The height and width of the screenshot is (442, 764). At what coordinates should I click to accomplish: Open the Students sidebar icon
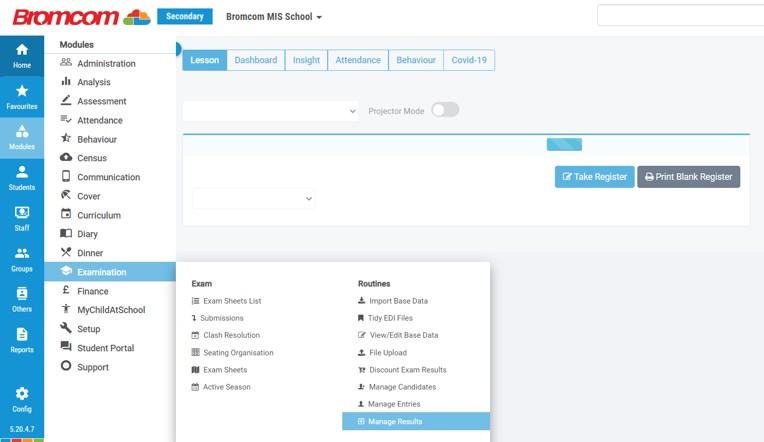[x=22, y=172]
